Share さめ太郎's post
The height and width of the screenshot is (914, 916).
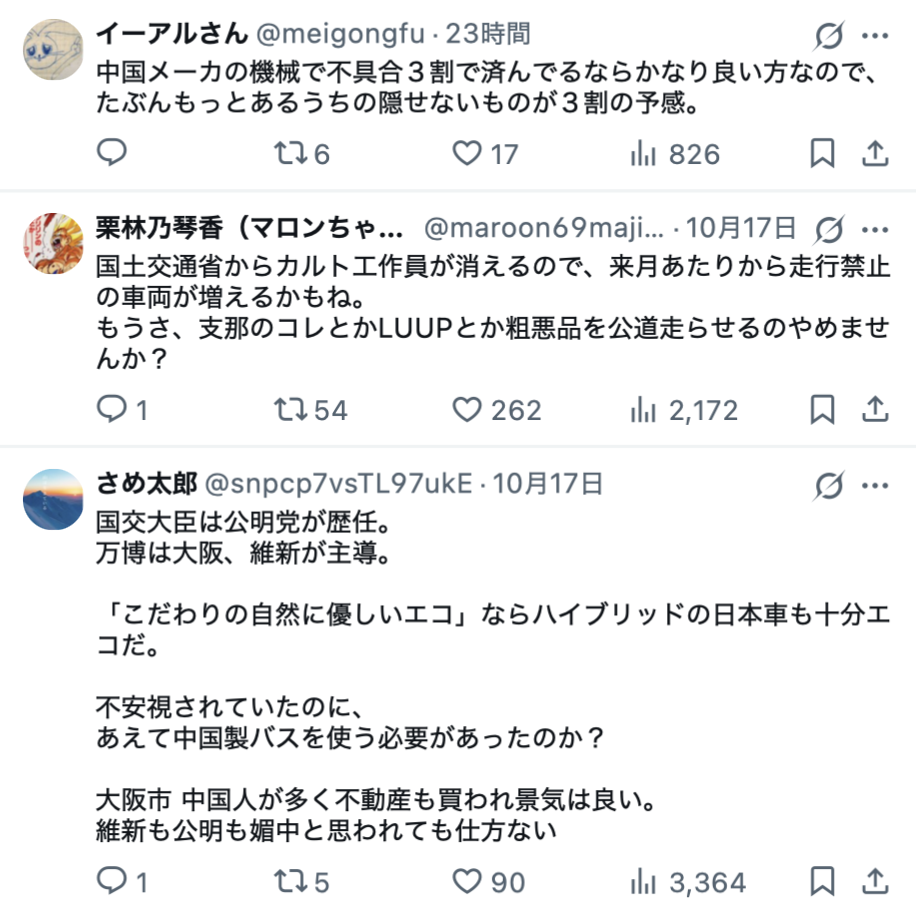[x=875, y=881]
